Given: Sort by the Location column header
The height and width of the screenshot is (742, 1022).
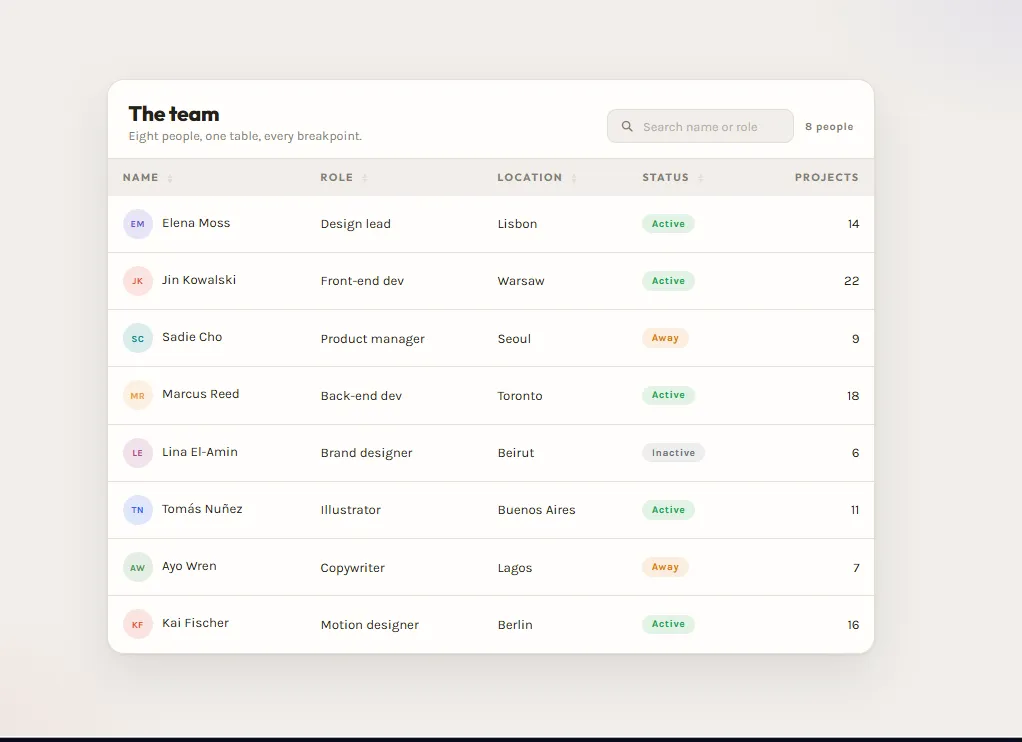Looking at the screenshot, I should coord(537,177).
